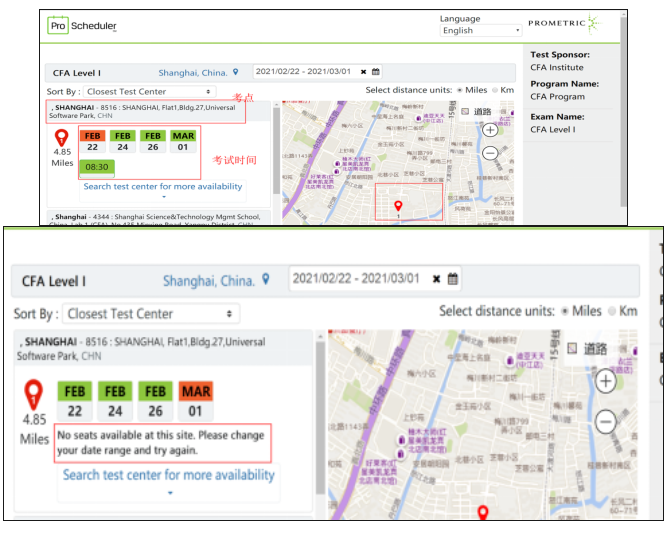The width and height of the screenshot is (667, 537).
Task: Toggle the 道路 map type in lower map
Action: (x=588, y=348)
